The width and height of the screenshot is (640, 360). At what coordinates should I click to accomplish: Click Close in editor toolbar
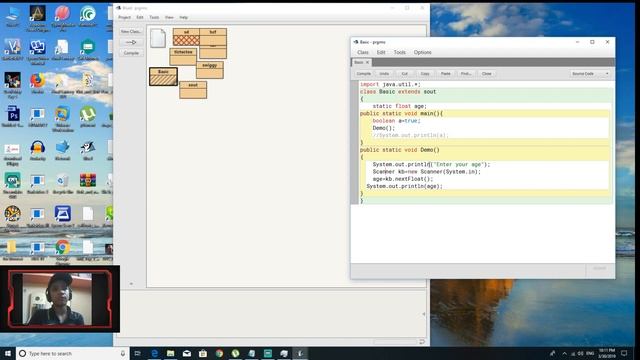(x=487, y=74)
